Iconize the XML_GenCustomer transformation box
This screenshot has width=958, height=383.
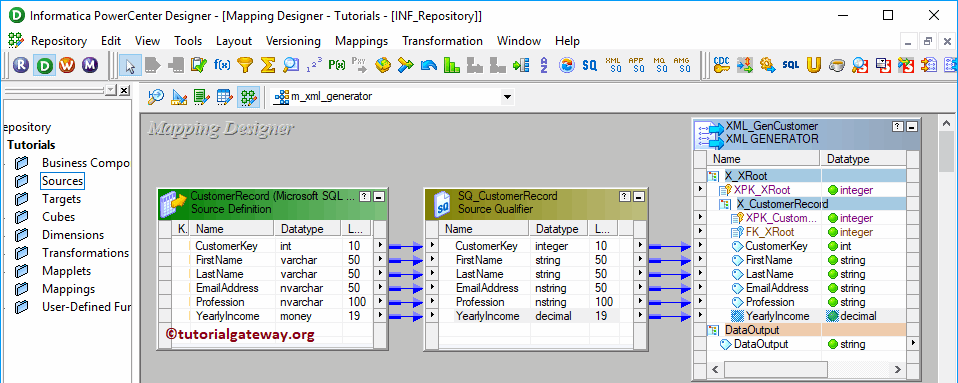pyautogui.click(x=912, y=126)
